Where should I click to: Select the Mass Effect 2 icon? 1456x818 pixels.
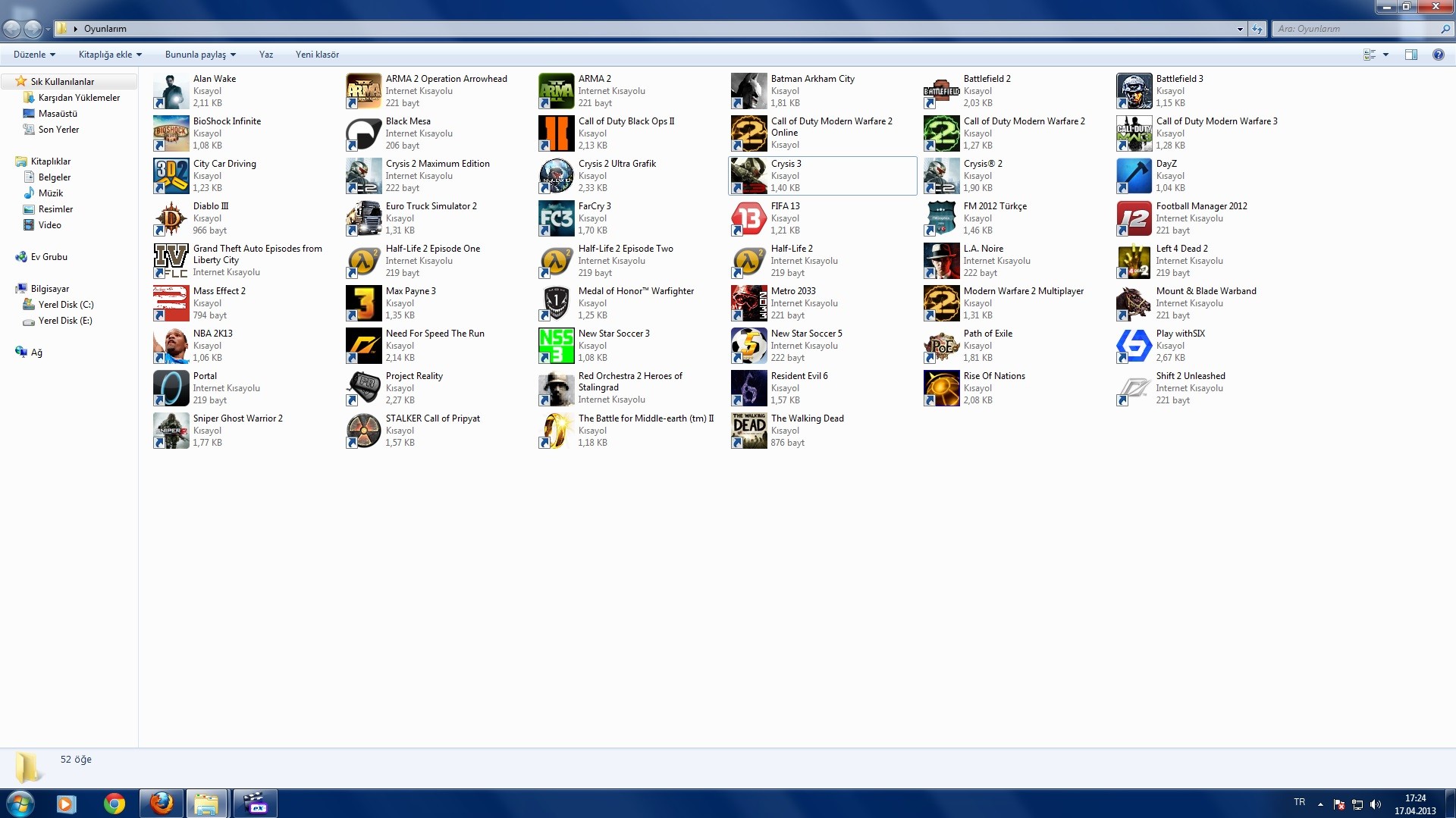coord(171,303)
